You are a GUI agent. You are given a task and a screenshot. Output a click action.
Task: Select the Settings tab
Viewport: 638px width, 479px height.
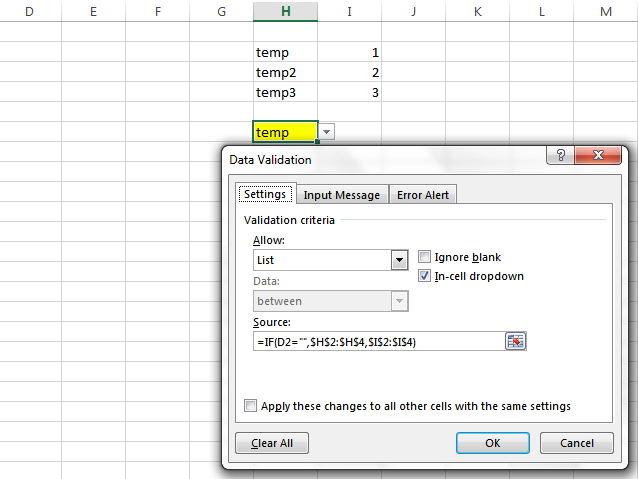click(x=265, y=195)
